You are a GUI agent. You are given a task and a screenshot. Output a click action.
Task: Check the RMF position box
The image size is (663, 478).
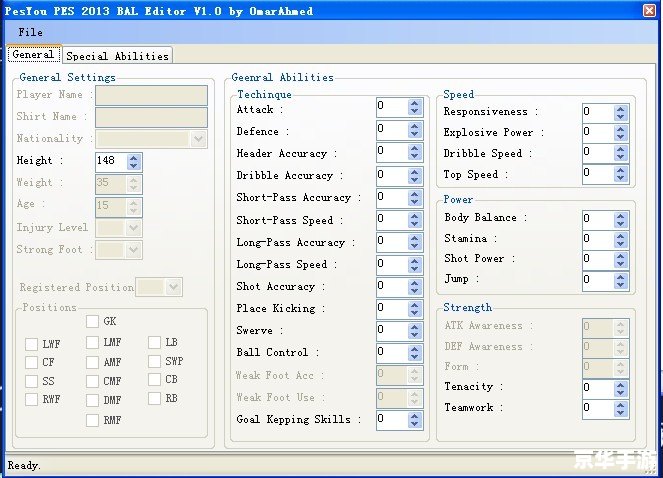pyautogui.click(x=92, y=420)
